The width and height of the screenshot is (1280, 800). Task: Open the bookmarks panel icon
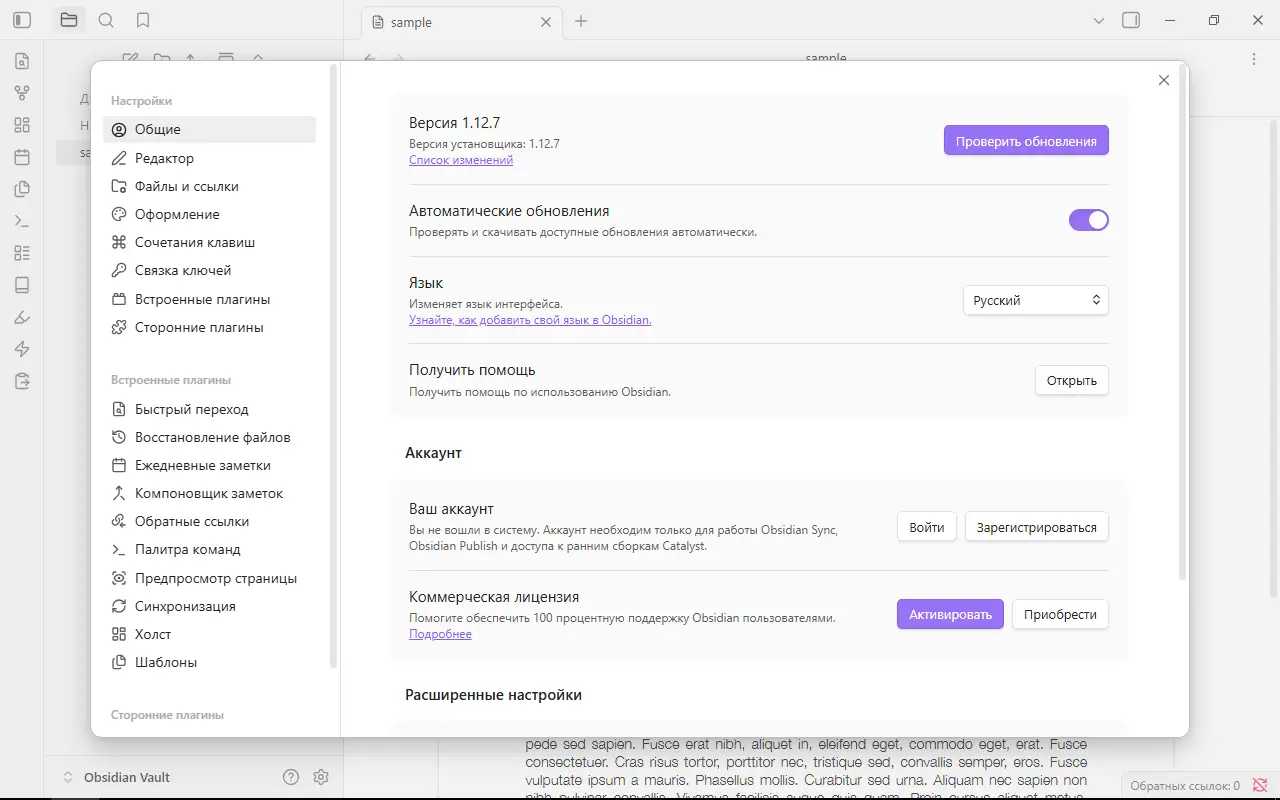143,20
